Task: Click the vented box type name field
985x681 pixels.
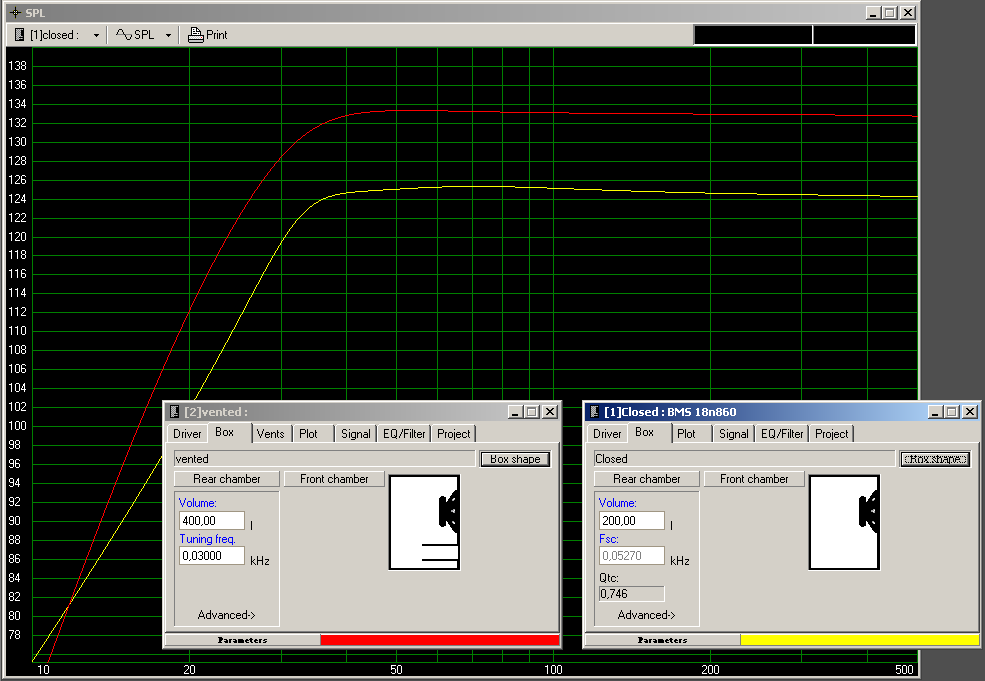Action: tap(324, 459)
